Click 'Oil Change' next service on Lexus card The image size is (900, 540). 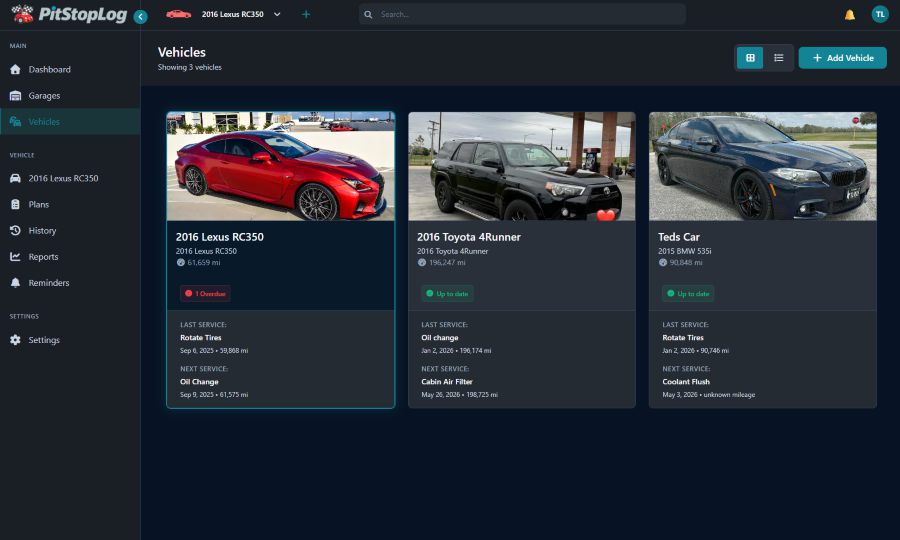click(199, 382)
